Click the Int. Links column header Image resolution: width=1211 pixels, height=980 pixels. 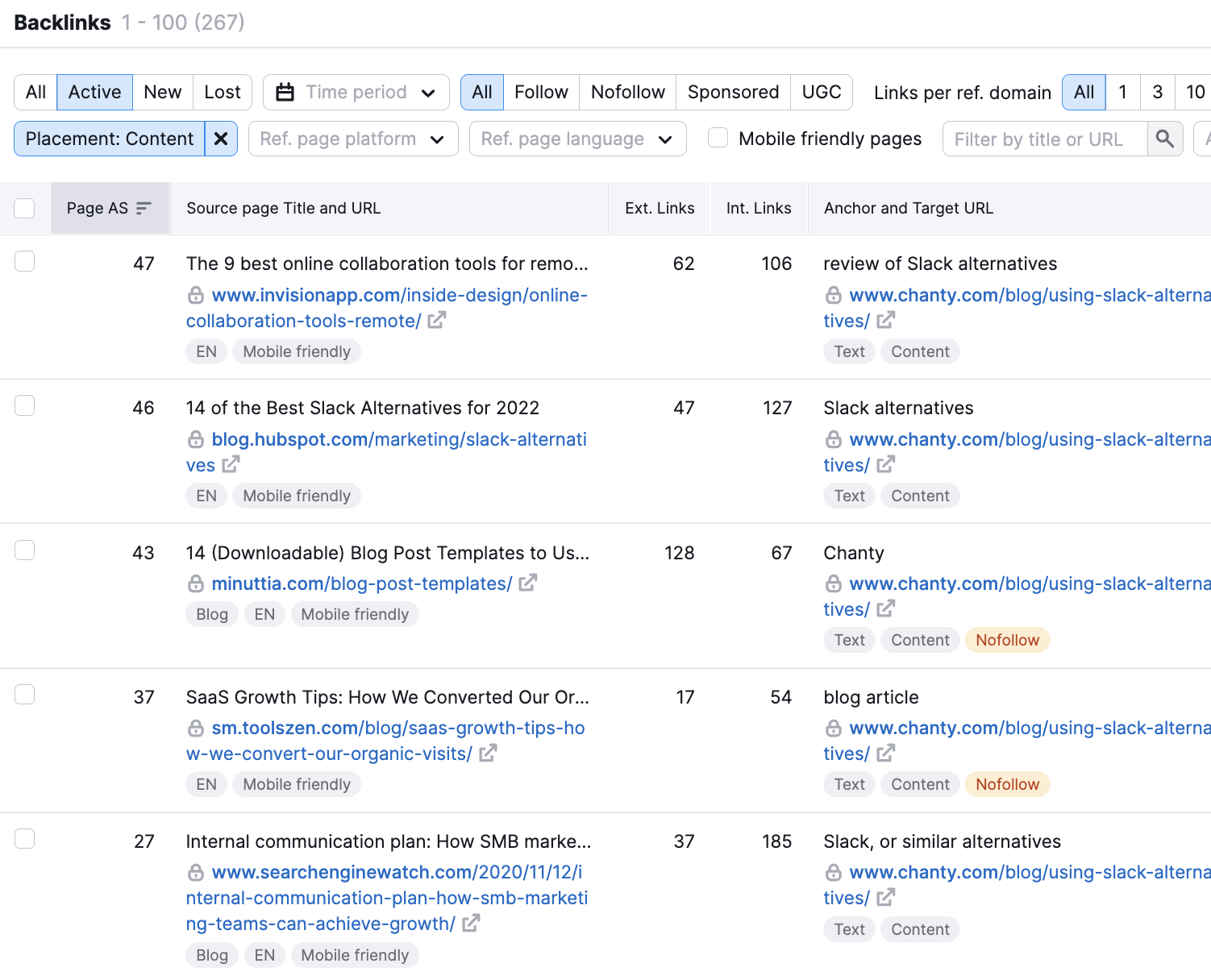(759, 208)
